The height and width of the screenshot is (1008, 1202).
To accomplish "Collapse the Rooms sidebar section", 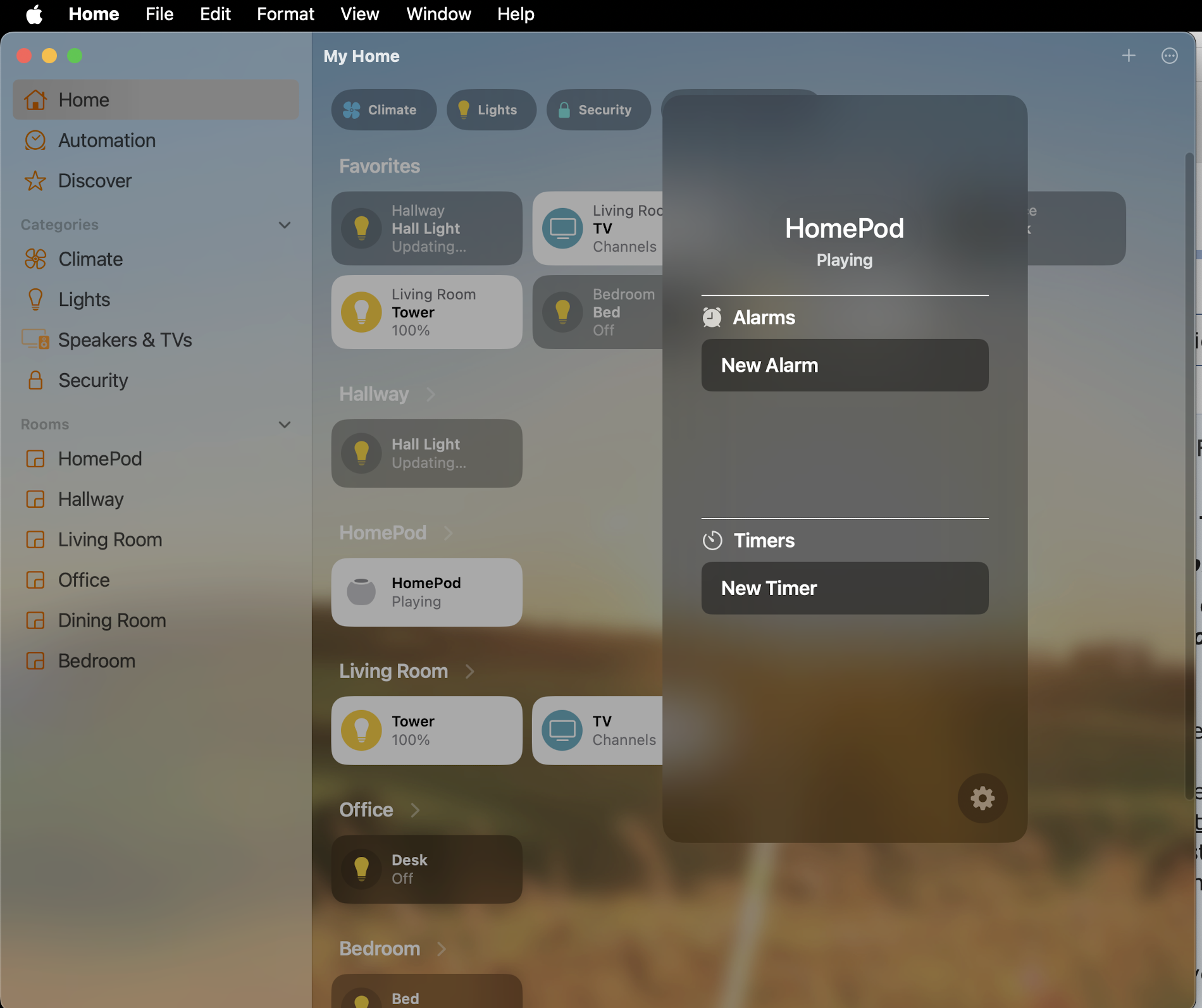I will tap(285, 425).
